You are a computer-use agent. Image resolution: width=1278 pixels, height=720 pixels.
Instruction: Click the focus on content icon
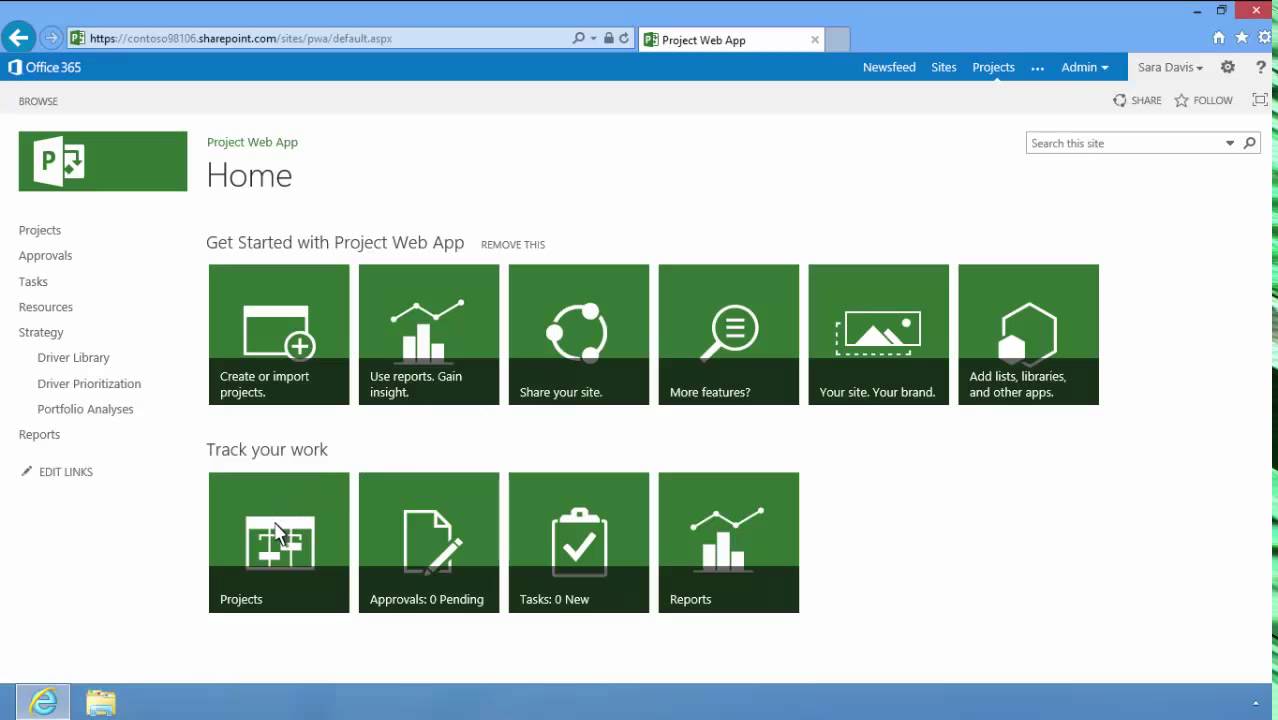tap(1260, 100)
